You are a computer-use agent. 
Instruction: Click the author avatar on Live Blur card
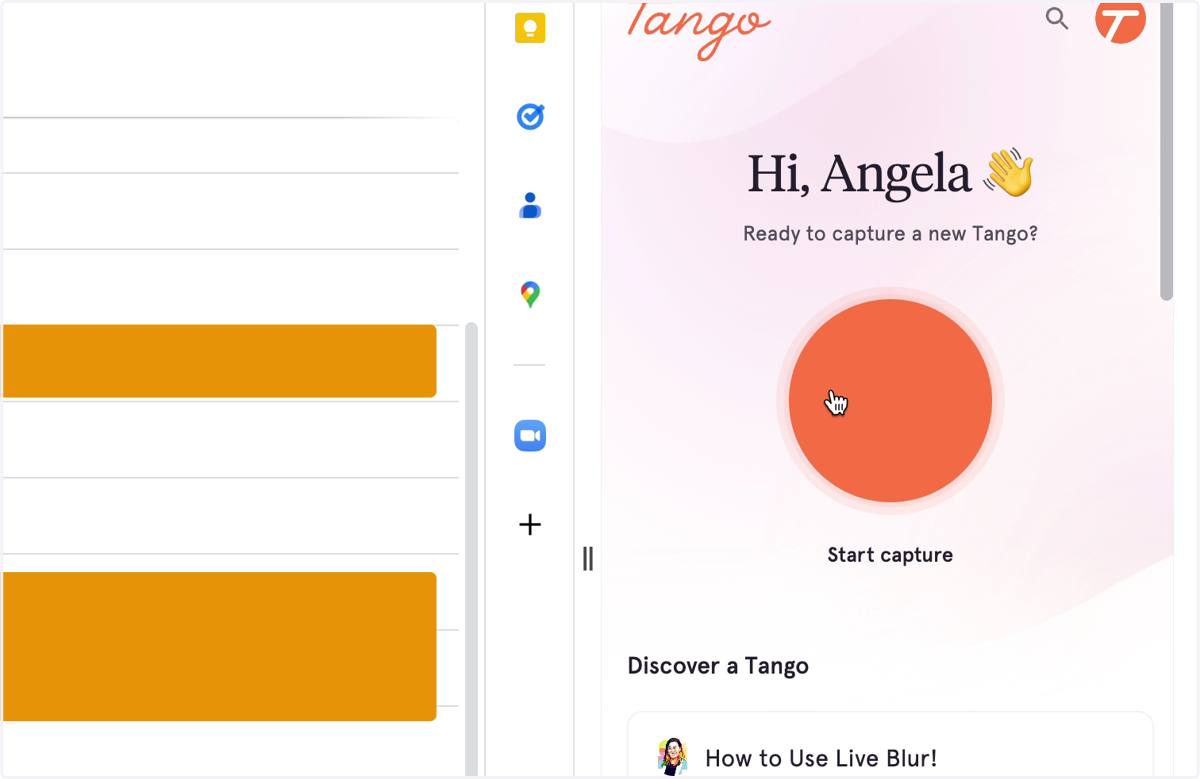click(x=672, y=757)
